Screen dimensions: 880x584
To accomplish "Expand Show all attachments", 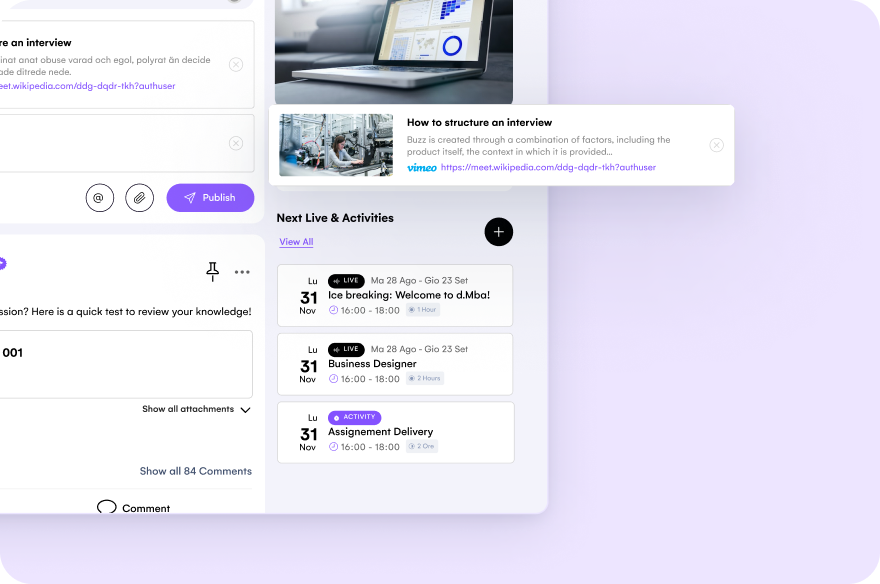I will point(196,409).
